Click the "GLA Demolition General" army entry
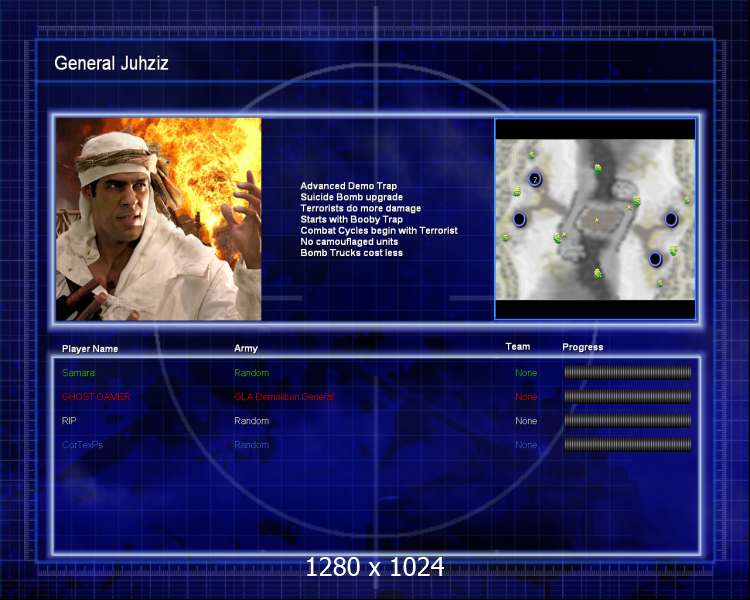The image size is (750, 600). pyautogui.click(x=284, y=397)
